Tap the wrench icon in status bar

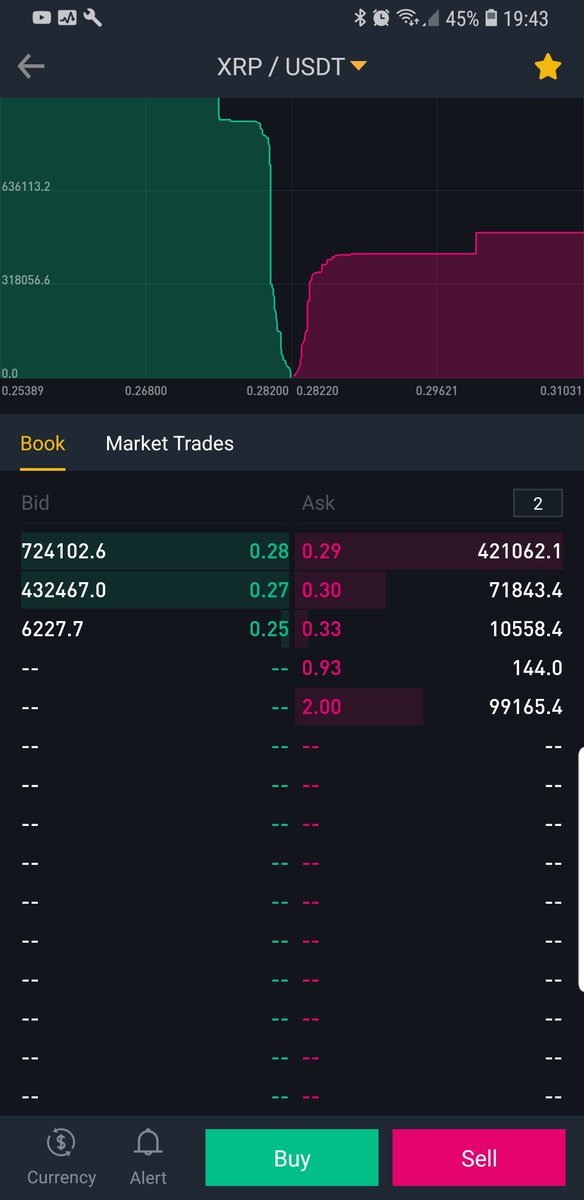pos(93,18)
